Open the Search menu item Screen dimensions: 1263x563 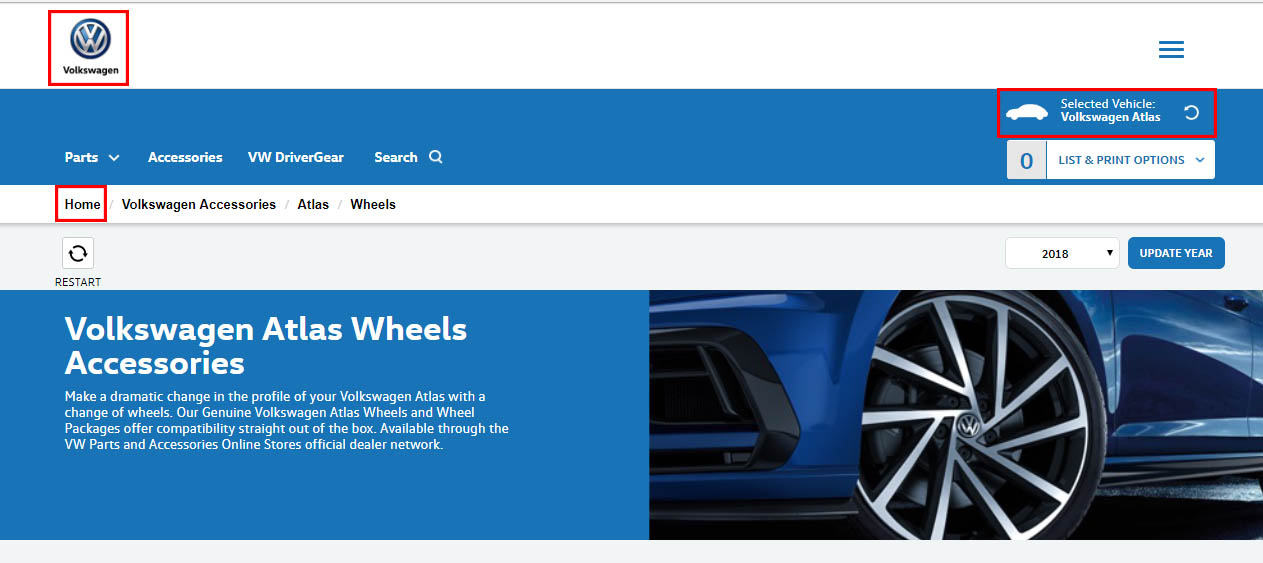point(396,157)
